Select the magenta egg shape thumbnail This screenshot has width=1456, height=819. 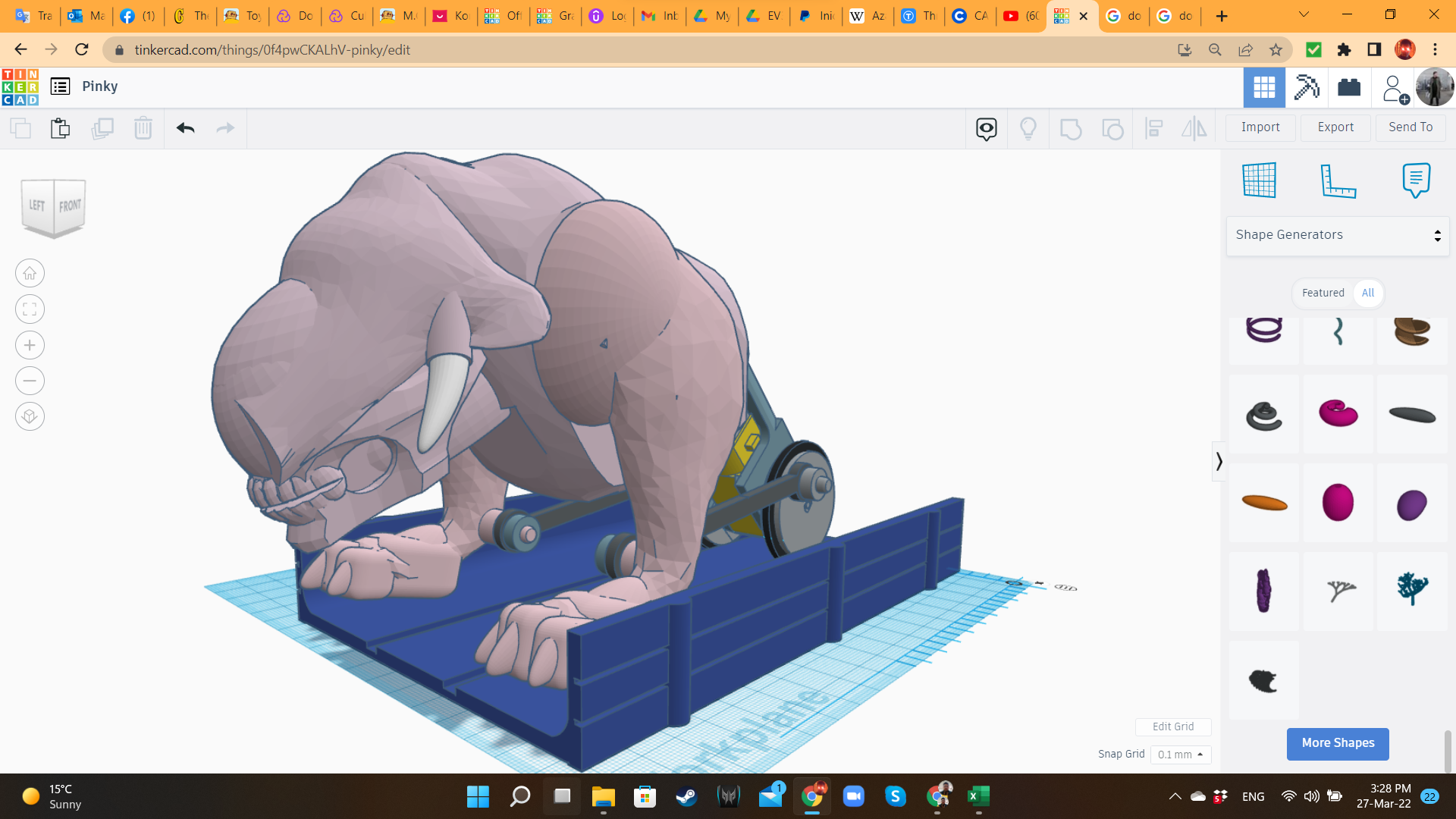(x=1338, y=502)
